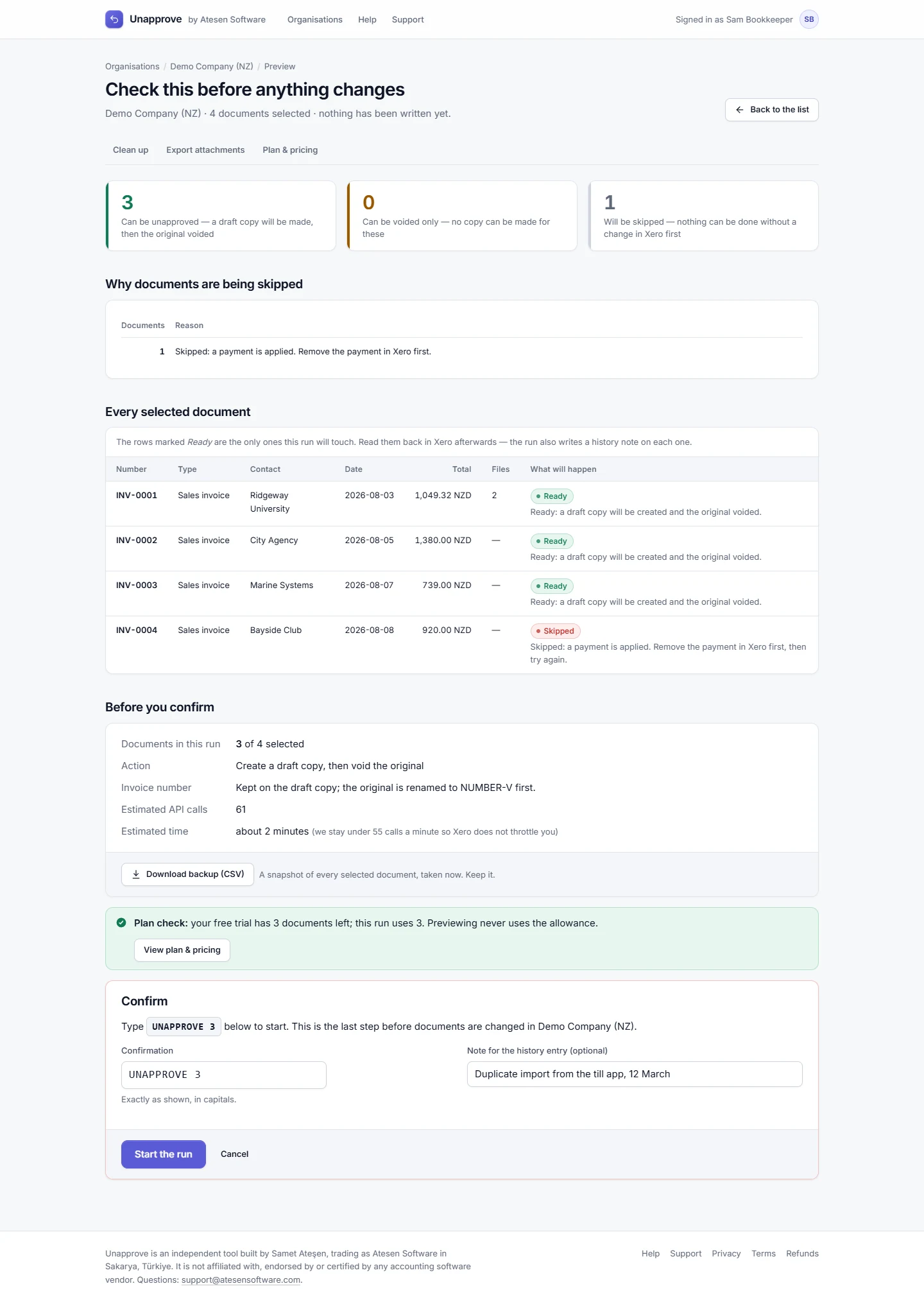Viewport: 924px width, 1302px height.
Task: Click the "0 Can be voided only" card
Action: pos(462,216)
